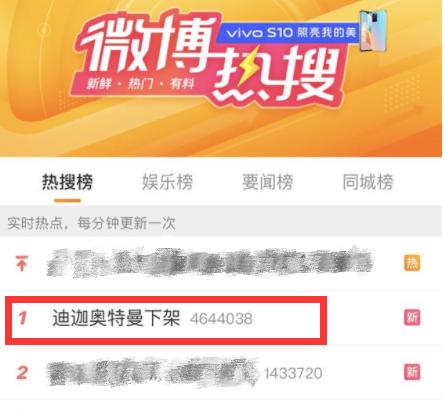Click the 4644038 search heat count

pyautogui.click(x=221, y=319)
